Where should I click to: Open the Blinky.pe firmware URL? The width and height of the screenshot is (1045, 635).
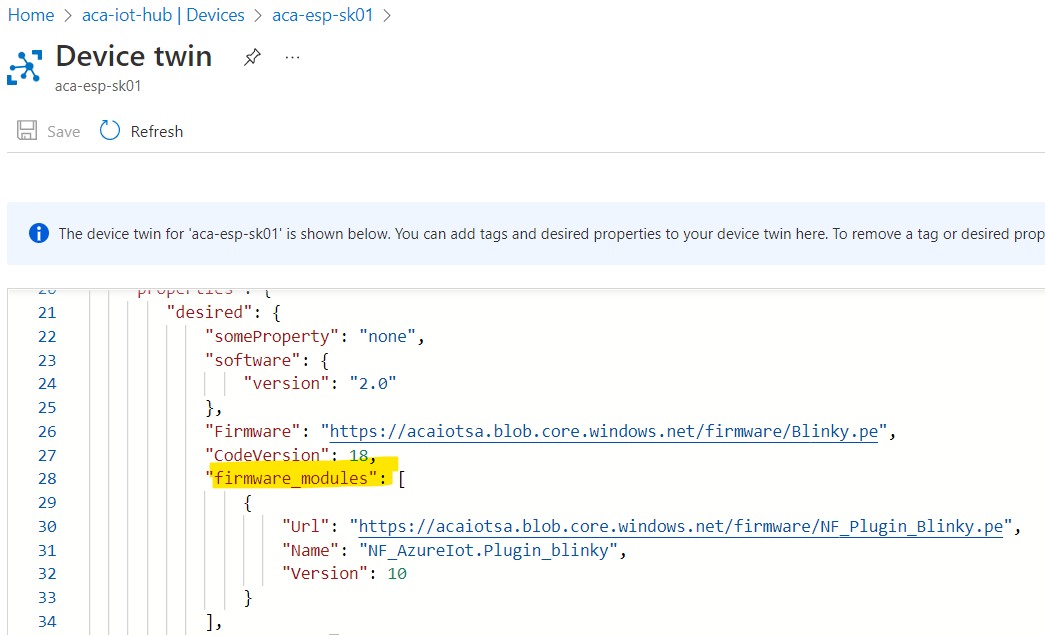point(603,431)
